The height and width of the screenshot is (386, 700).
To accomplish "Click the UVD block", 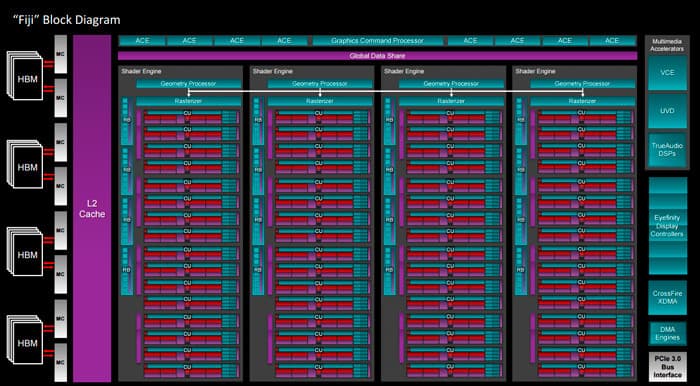I will 668,111.
